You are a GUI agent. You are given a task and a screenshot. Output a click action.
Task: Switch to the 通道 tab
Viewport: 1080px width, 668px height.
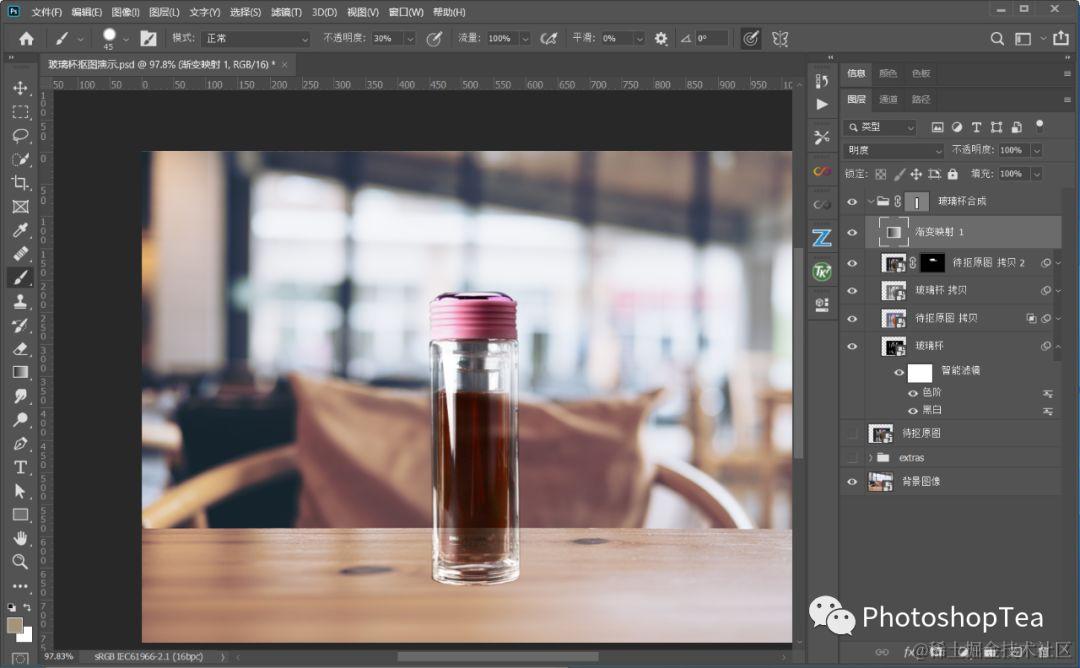pyautogui.click(x=889, y=99)
